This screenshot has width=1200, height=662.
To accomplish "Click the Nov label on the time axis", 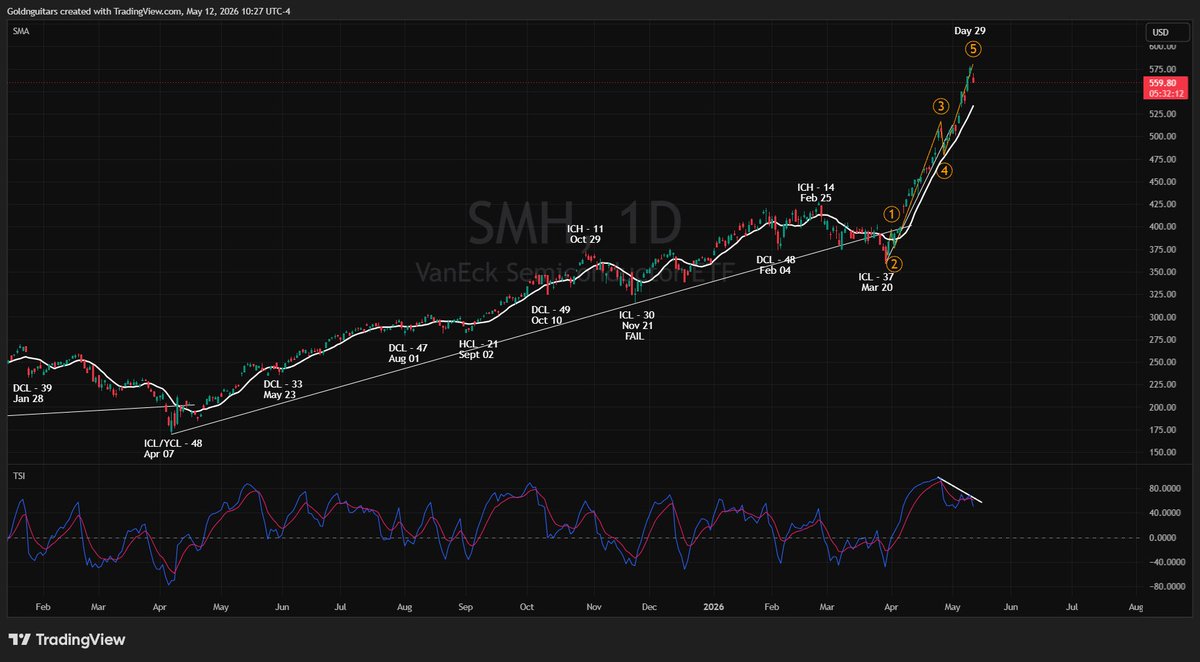I will 593,607.
